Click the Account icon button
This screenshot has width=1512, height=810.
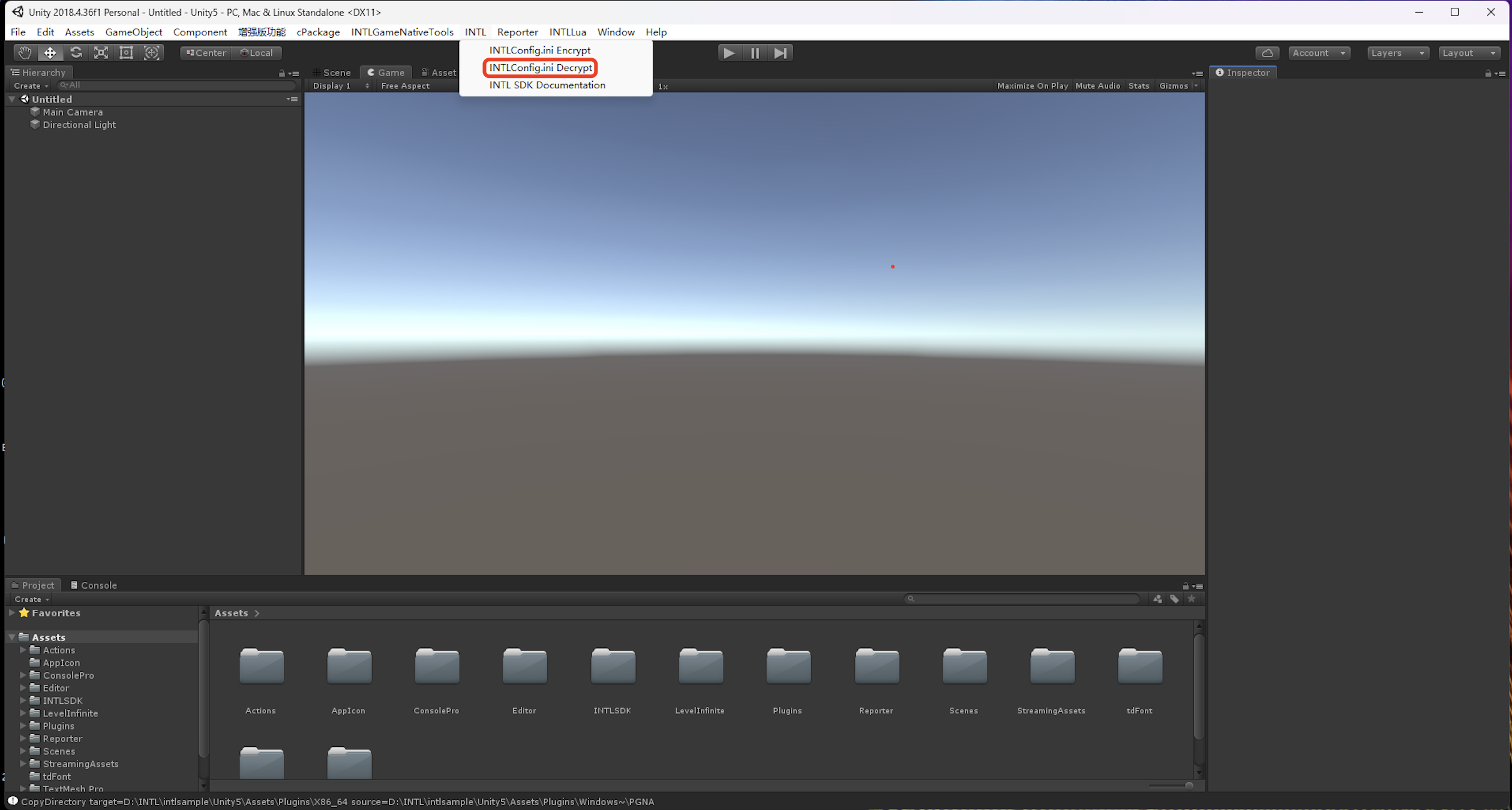[1318, 52]
